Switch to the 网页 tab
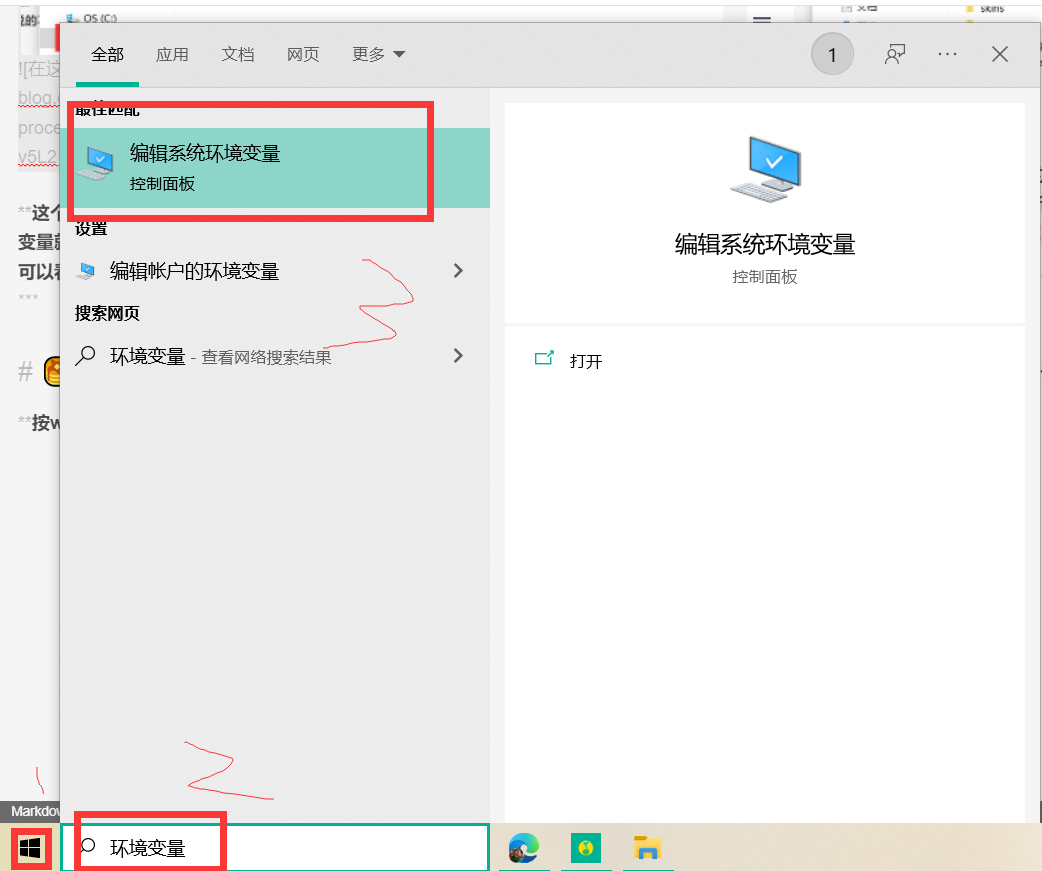1042x871 pixels. [x=302, y=55]
